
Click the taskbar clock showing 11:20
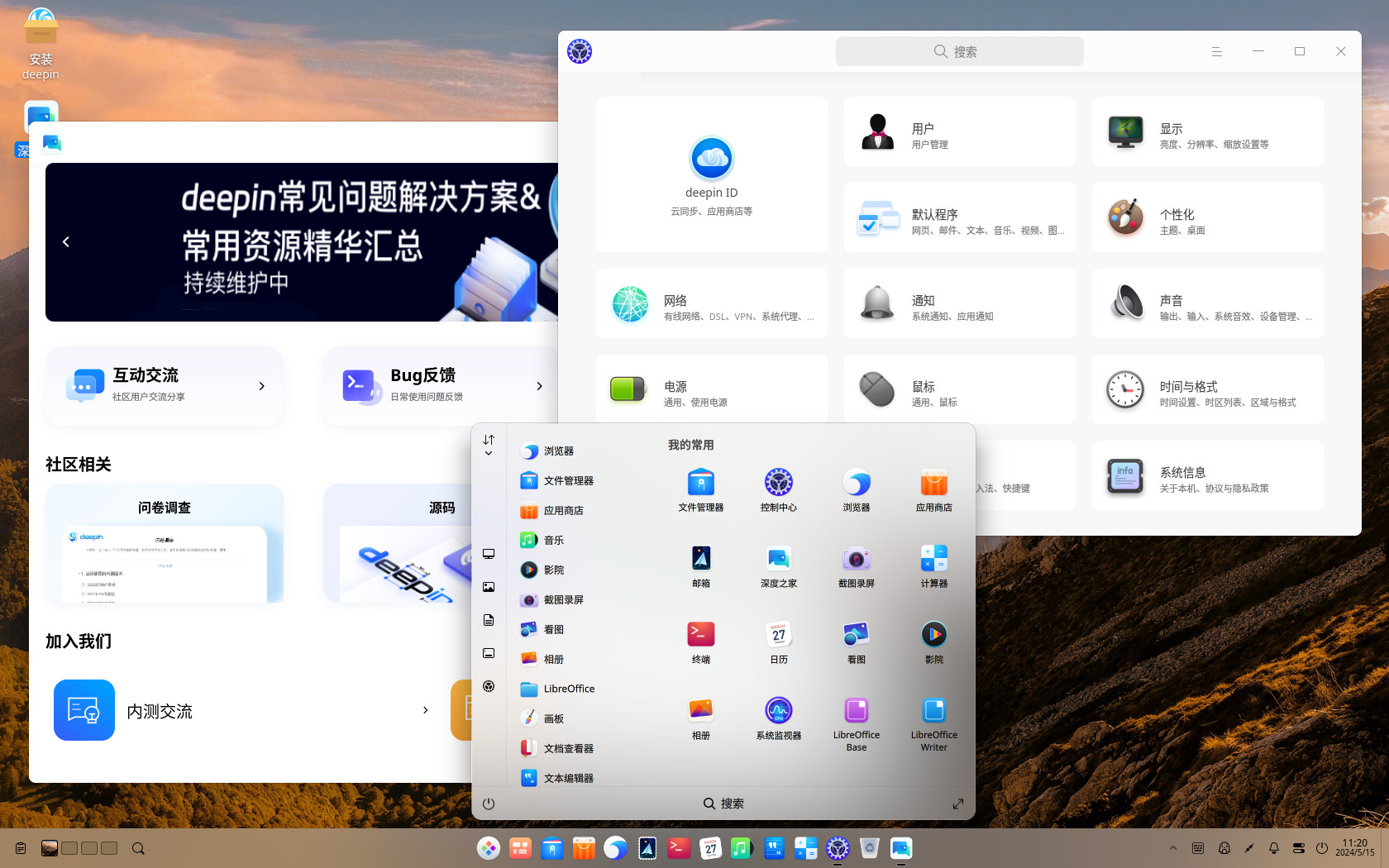pyautogui.click(x=1355, y=847)
